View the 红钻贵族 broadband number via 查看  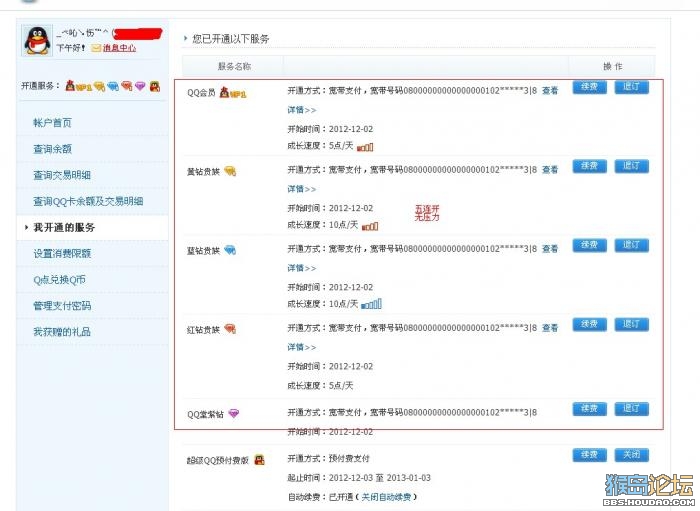pyautogui.click(x=550, y=328)
